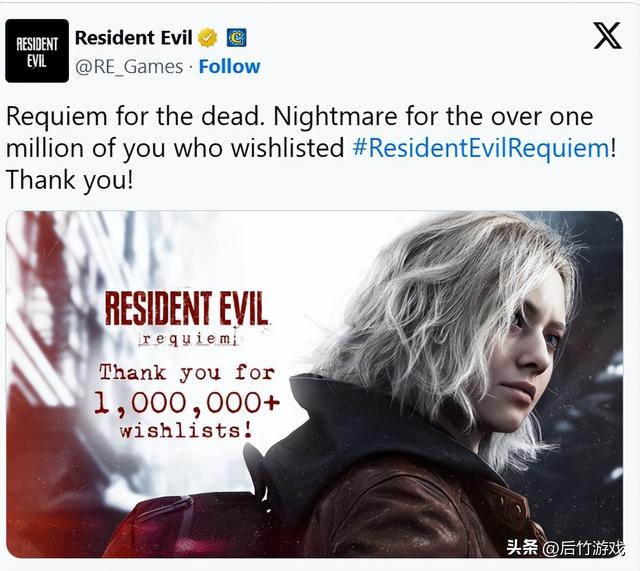Click the "Thank you for" typewriter text
640x571 pixels.
[187, 373]
